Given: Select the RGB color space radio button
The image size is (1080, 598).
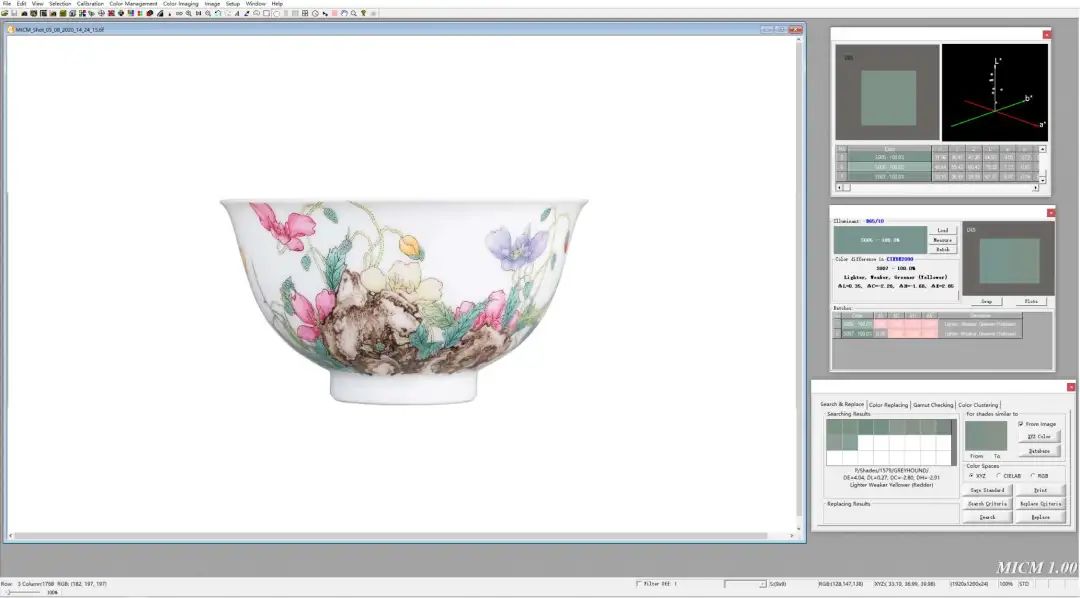Looking at the screenshot, I should click(1032, 475).
